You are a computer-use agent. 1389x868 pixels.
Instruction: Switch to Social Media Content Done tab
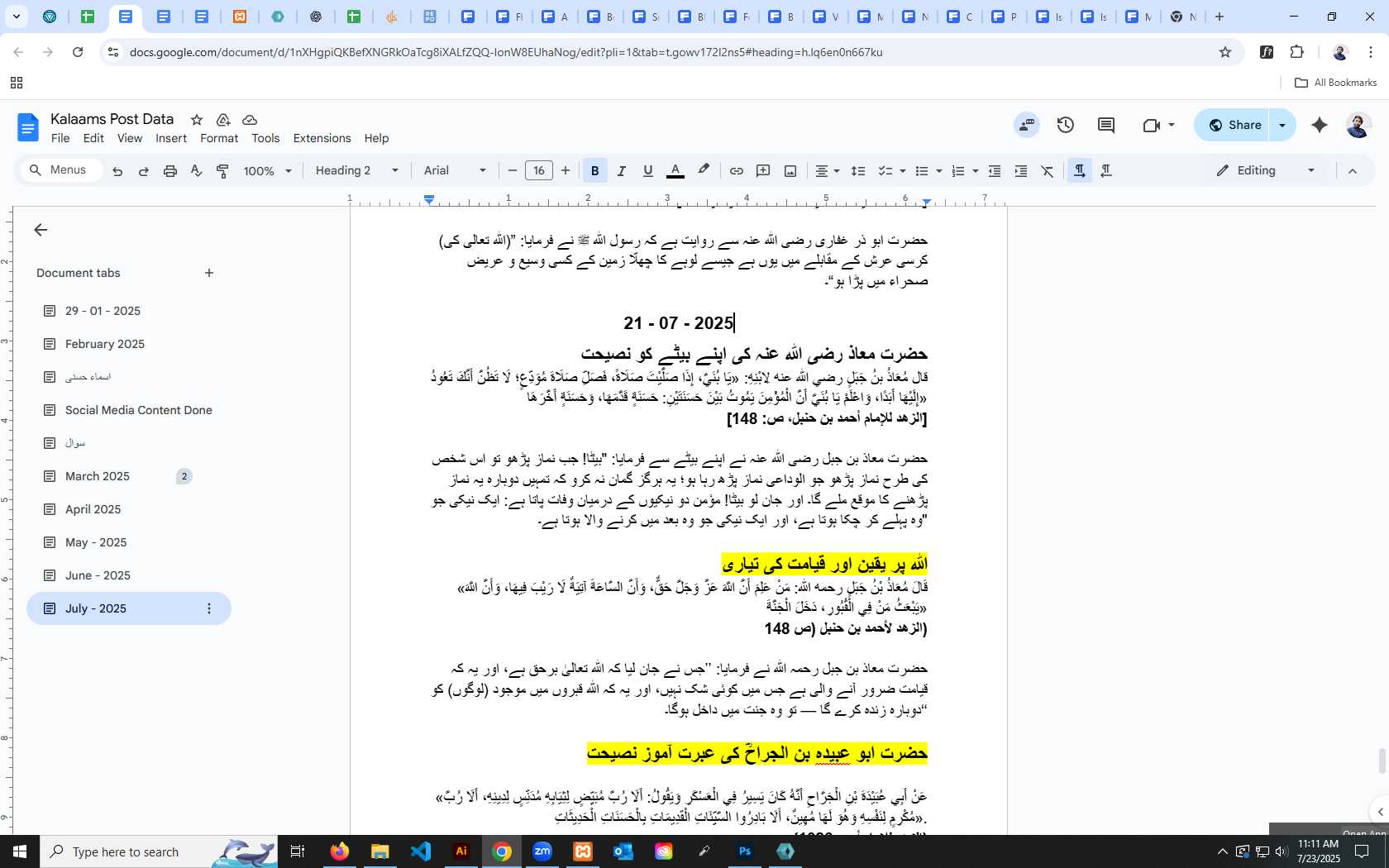pos(139,410)
